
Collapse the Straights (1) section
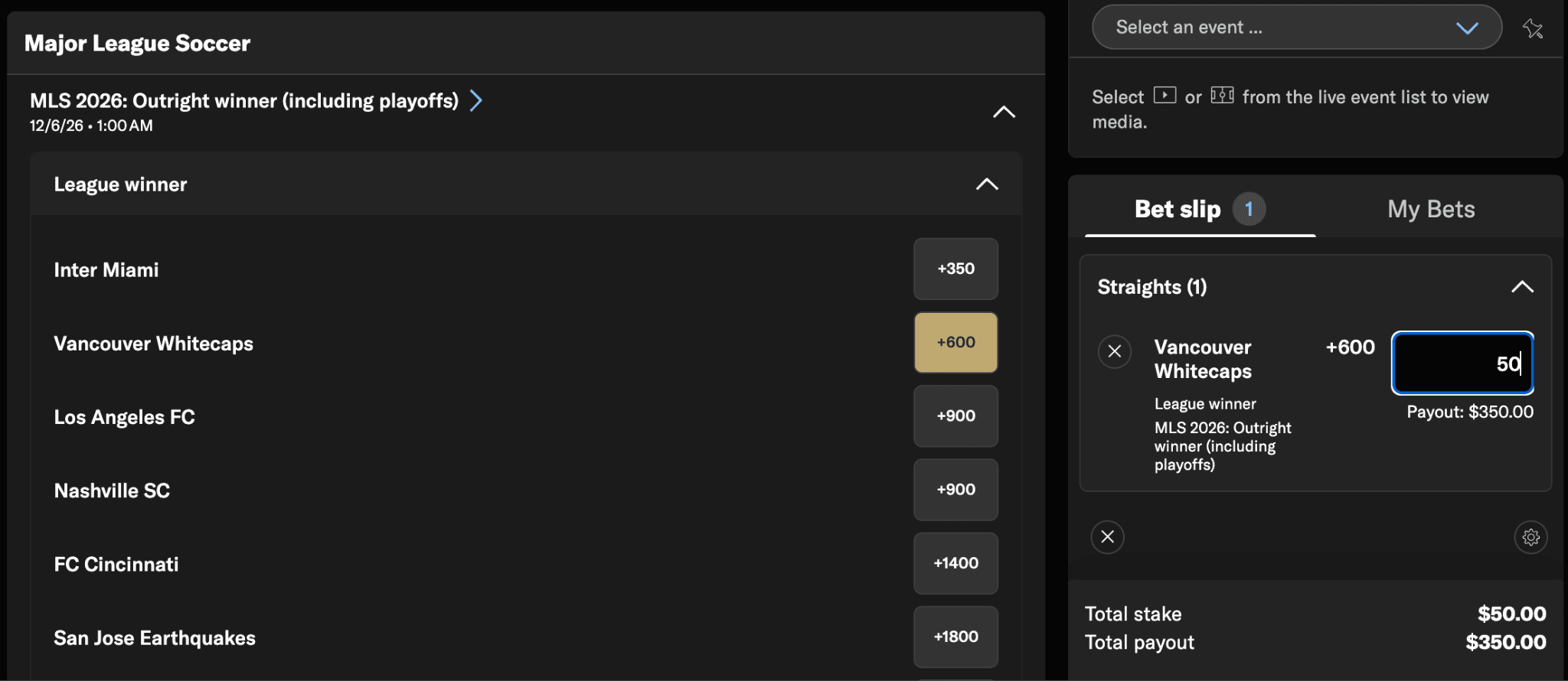1522,287
